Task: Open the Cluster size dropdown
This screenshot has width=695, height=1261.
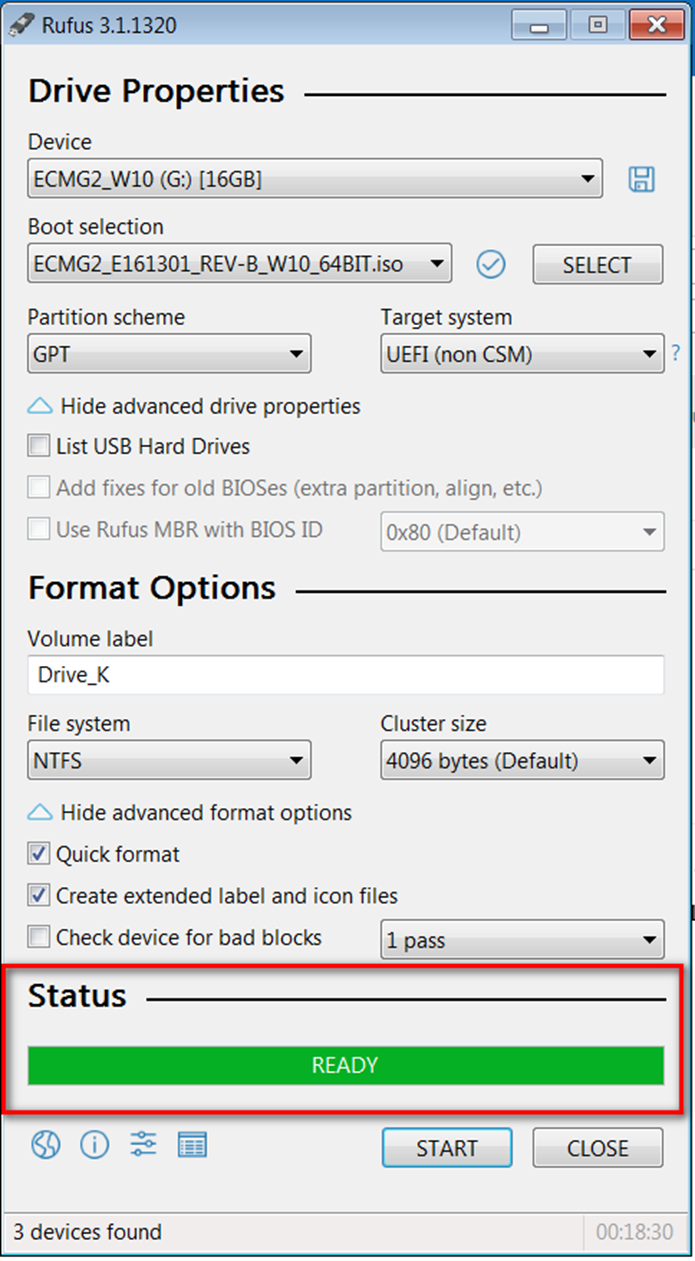Action: coord(522,760)
